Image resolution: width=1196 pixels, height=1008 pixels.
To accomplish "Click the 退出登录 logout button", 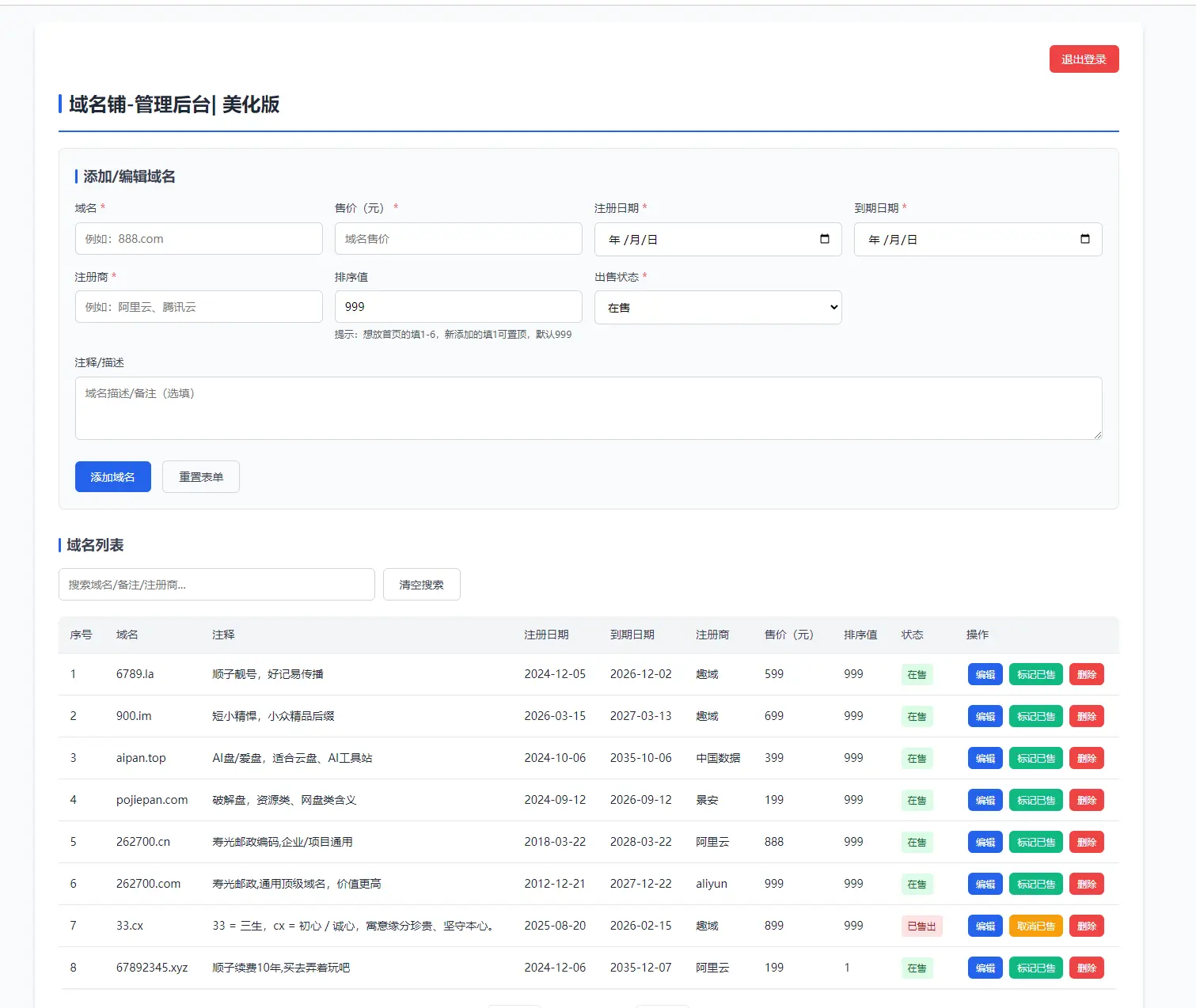I will (1084, 59).
